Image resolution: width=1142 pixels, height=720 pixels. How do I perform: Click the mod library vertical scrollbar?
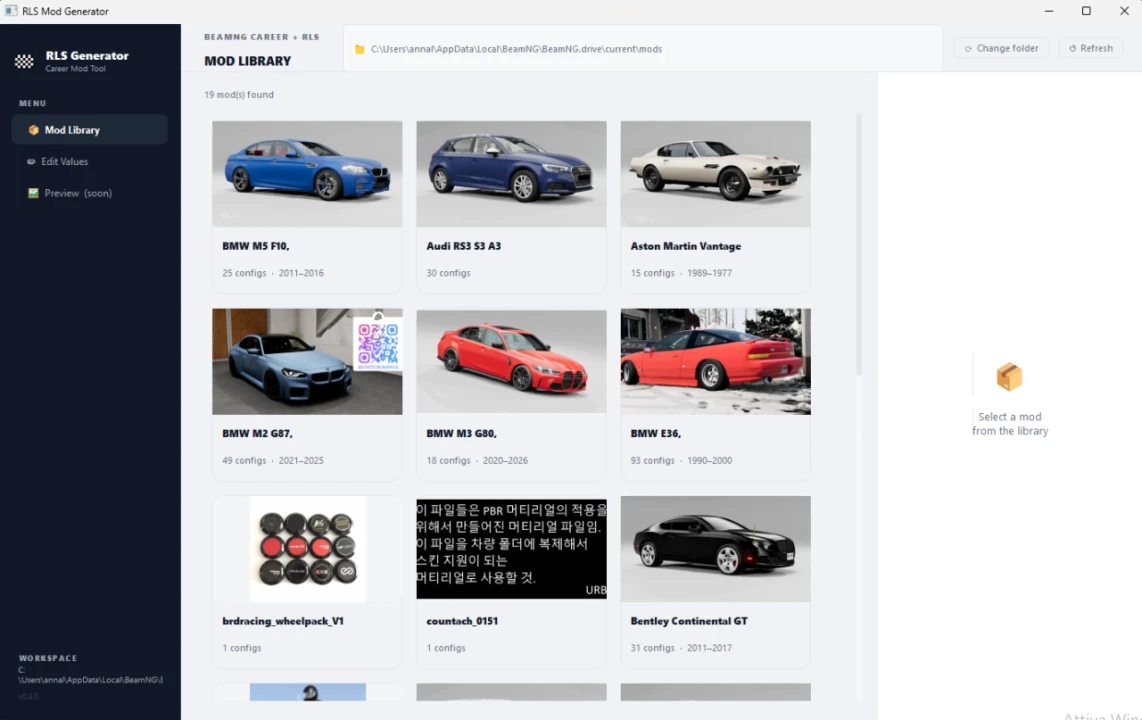859,245
